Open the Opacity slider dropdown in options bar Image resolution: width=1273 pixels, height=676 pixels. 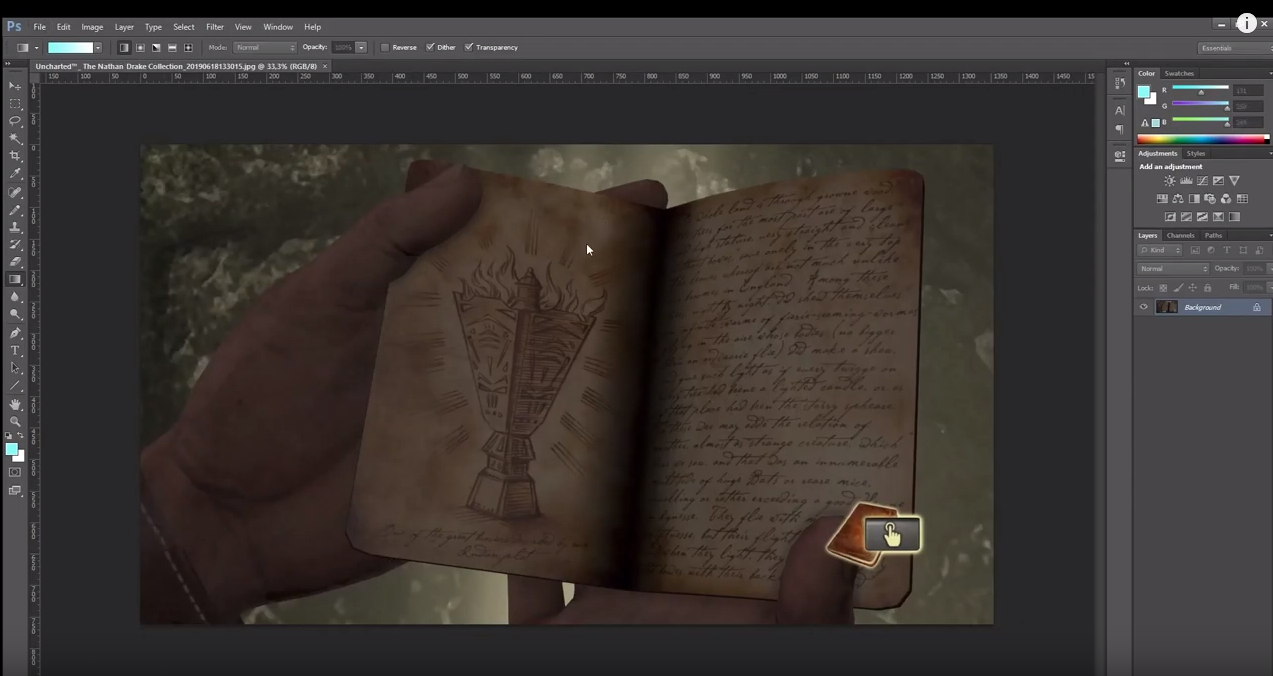point(361,47)
